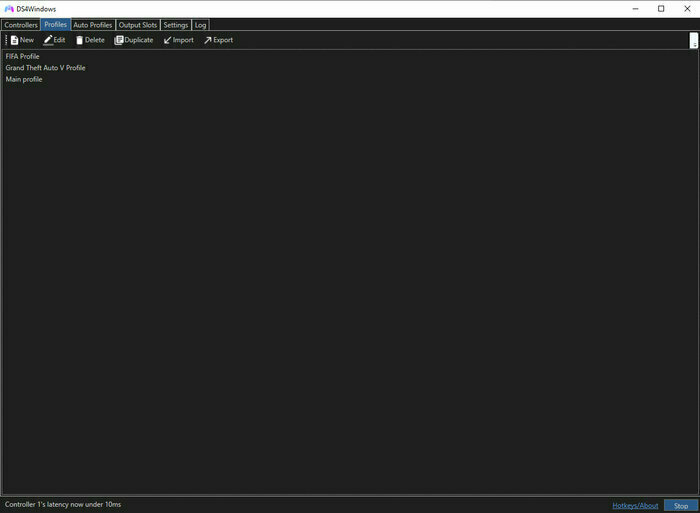
Task: Open the toolbar overflow dropdown at right edge
Action: (x=694, y=40)
